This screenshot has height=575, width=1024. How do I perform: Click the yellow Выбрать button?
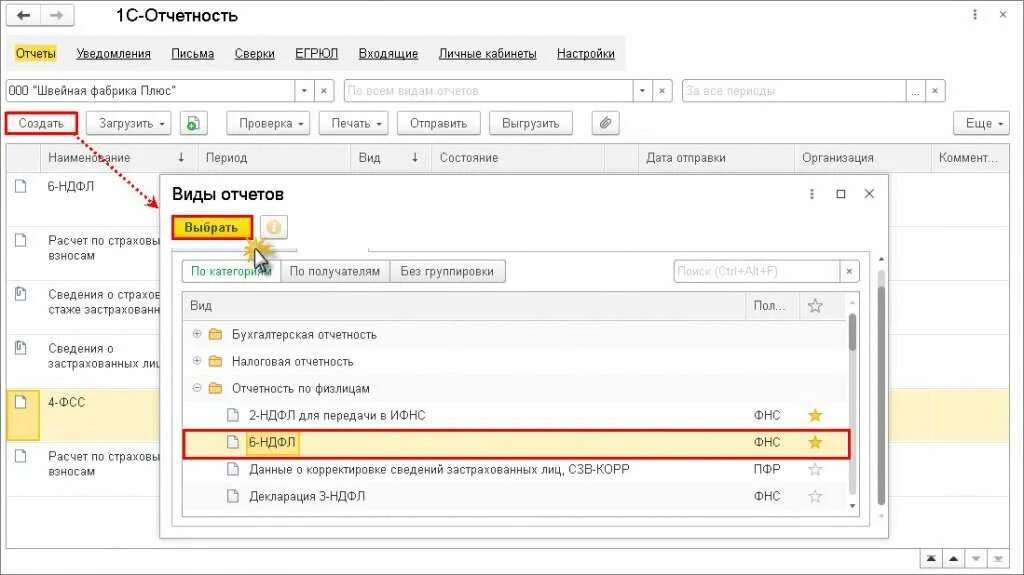[x=212, y=227]
